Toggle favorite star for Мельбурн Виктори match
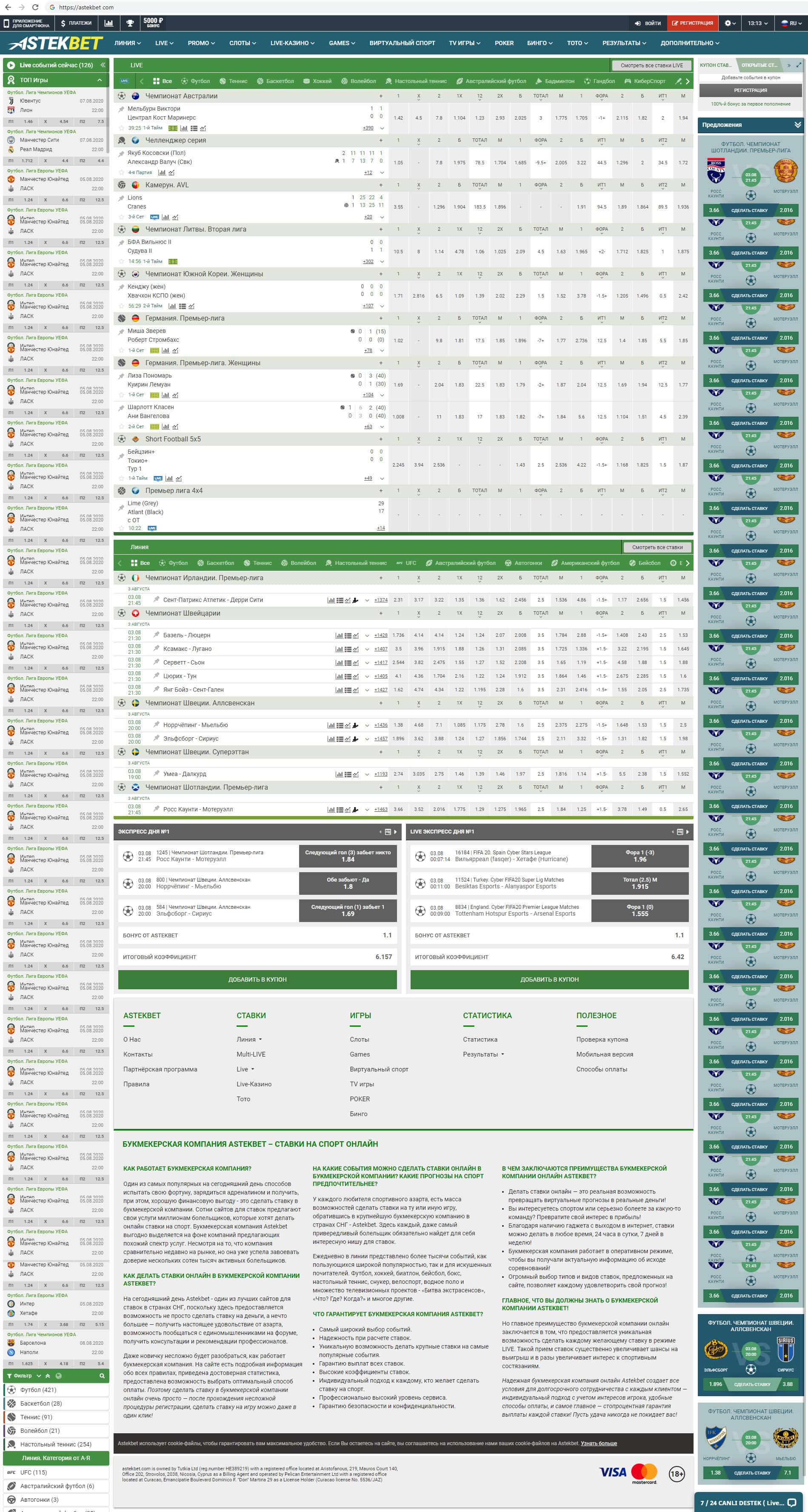This screenshot has height=1512, width=808. [121, 128]
